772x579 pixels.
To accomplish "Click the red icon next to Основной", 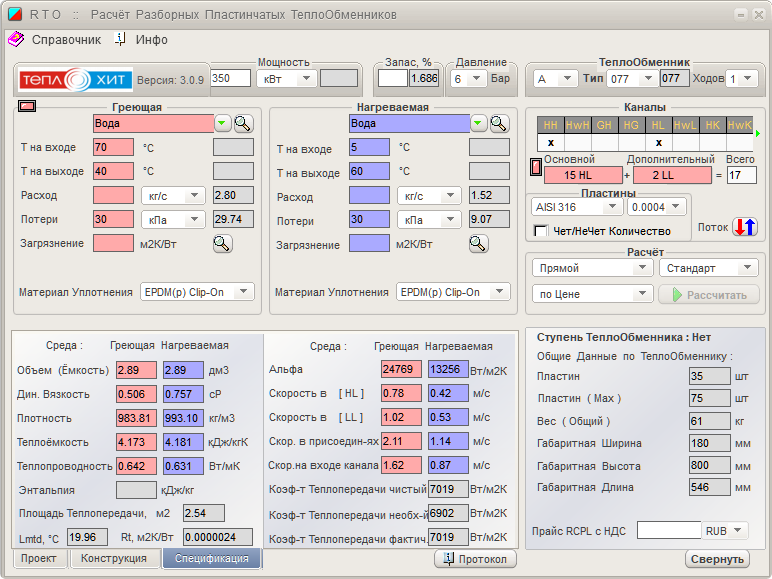I will tap(536, 167).
